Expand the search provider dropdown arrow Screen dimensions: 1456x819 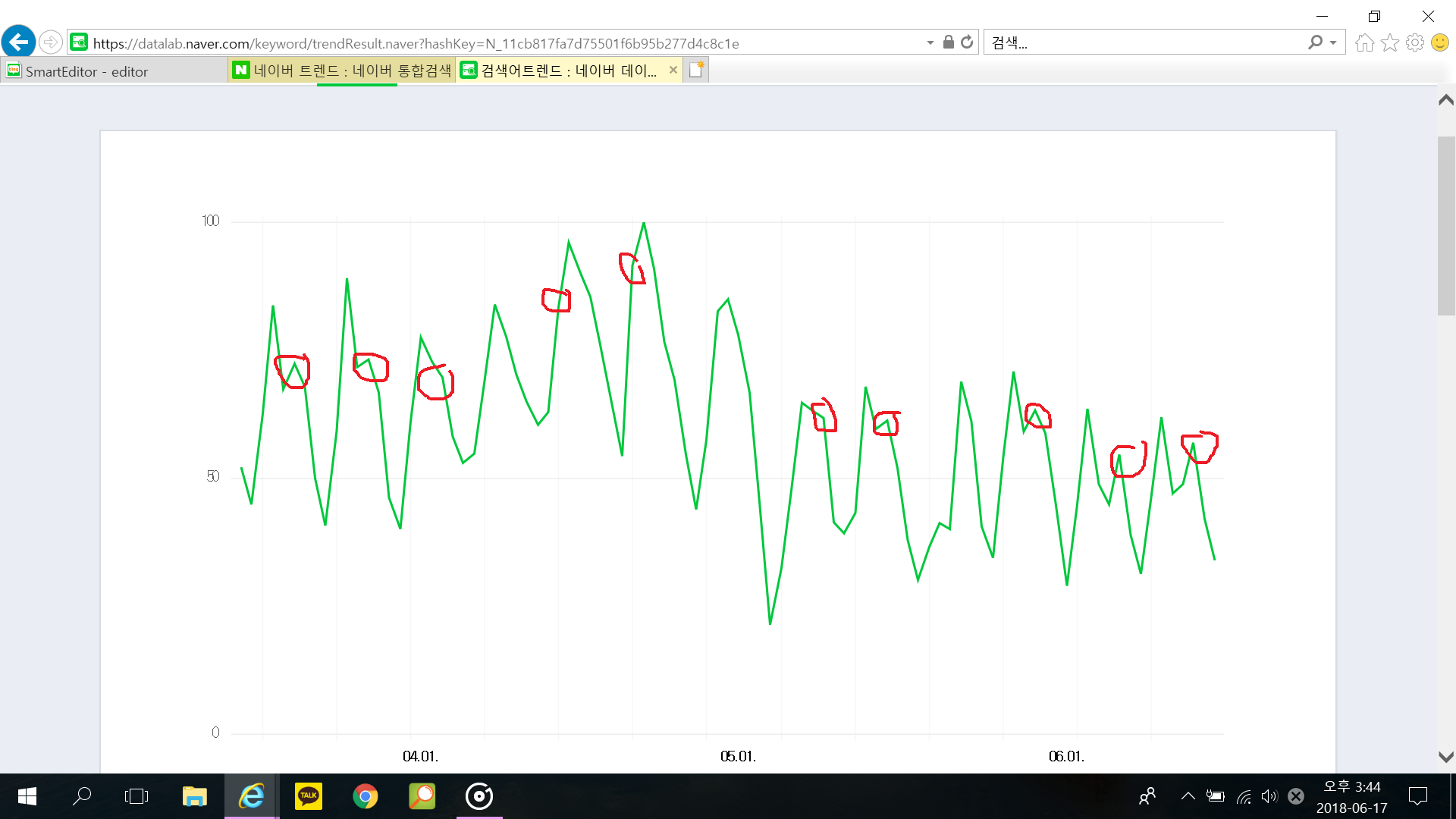(1333, 42)
